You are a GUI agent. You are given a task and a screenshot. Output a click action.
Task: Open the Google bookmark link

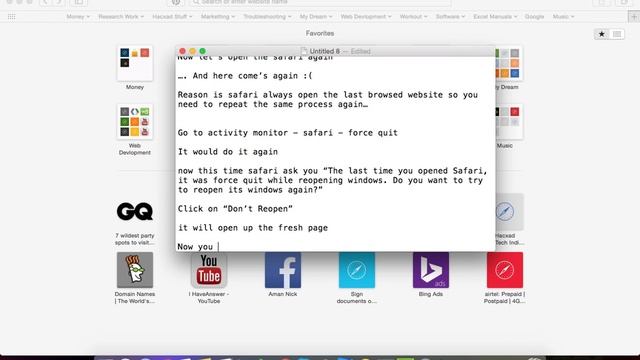534,17
